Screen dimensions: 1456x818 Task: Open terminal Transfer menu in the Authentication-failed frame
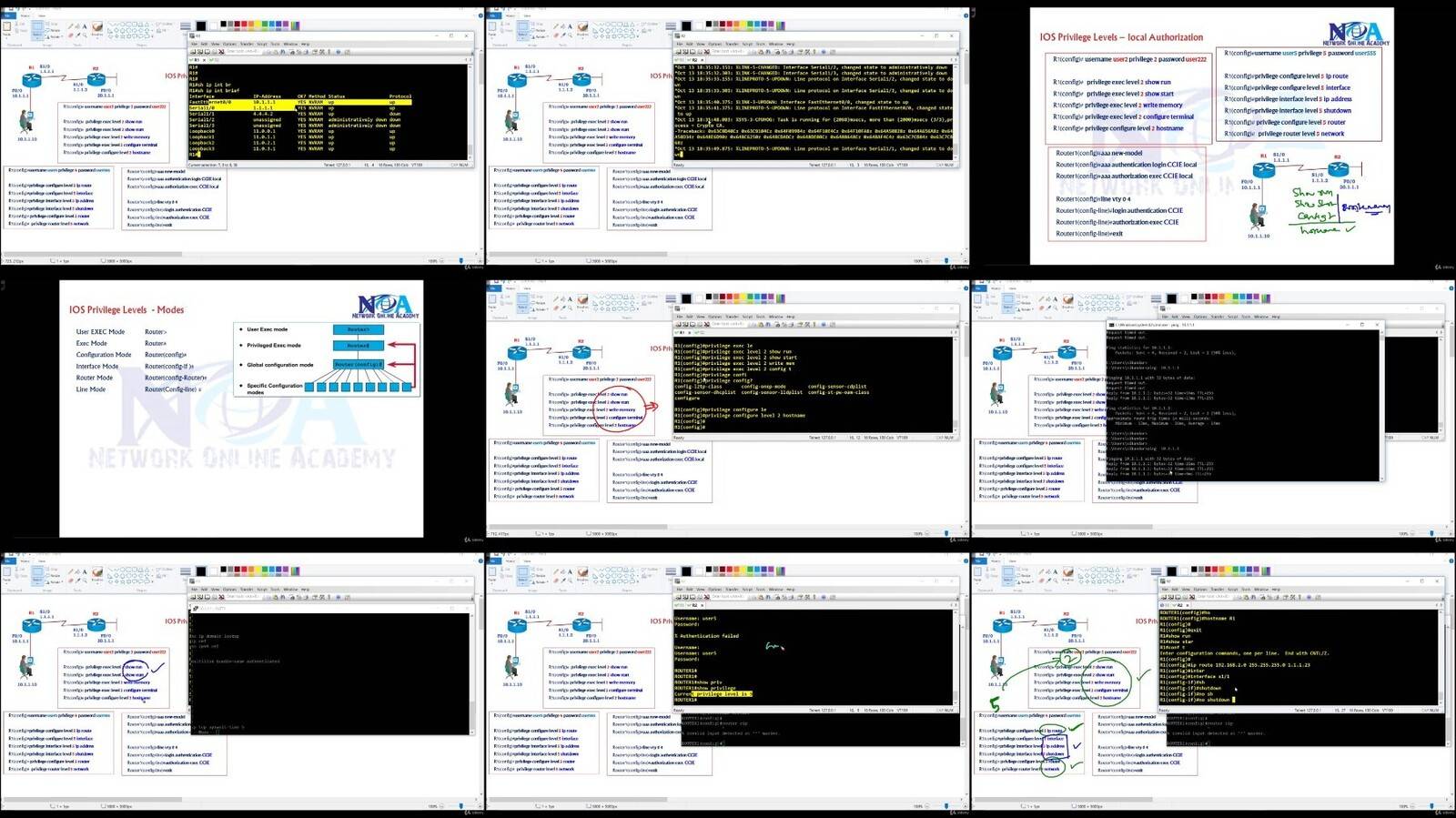coord(732,589)
